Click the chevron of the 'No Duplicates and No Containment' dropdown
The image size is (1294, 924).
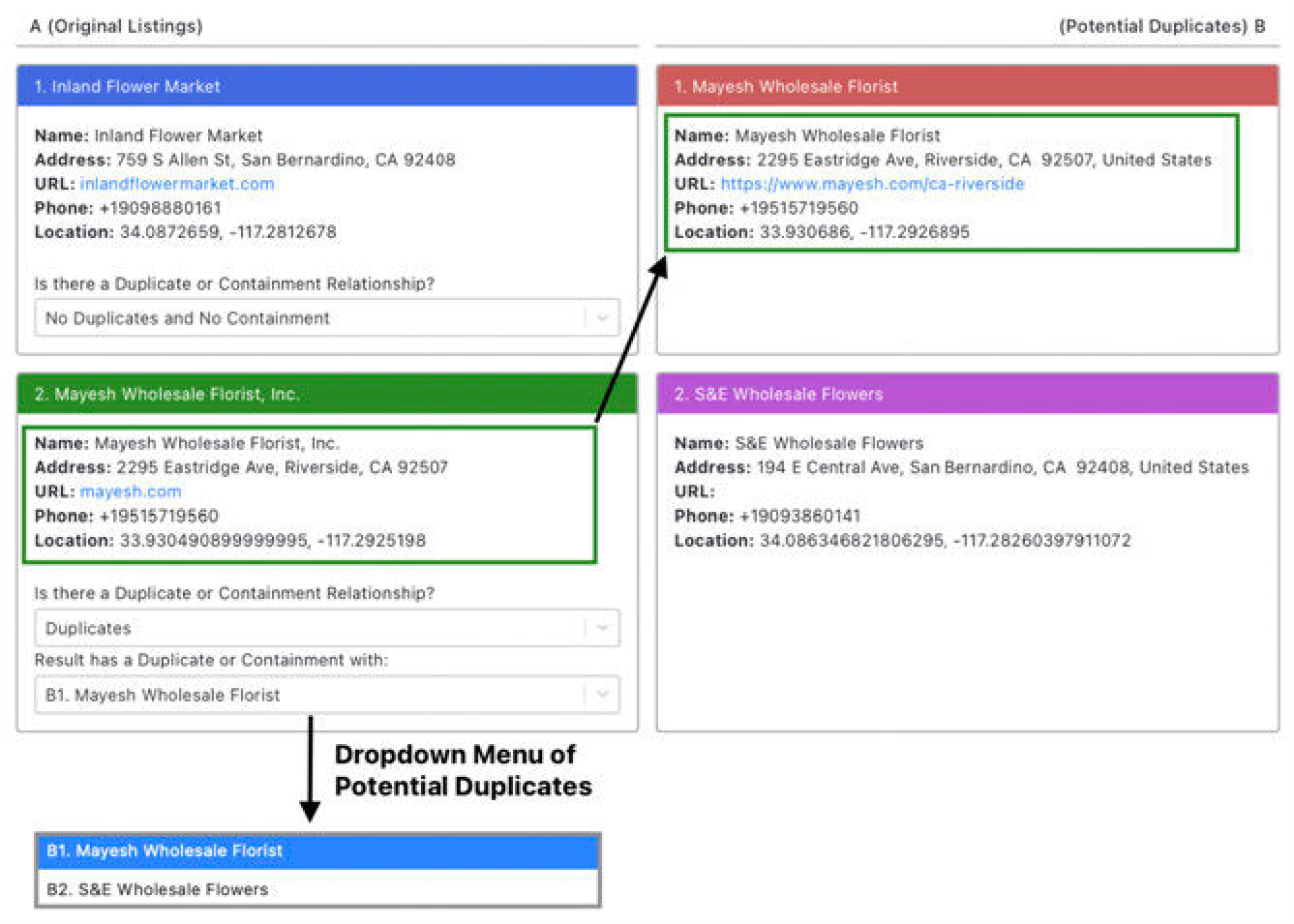click(x=602, y=317)
